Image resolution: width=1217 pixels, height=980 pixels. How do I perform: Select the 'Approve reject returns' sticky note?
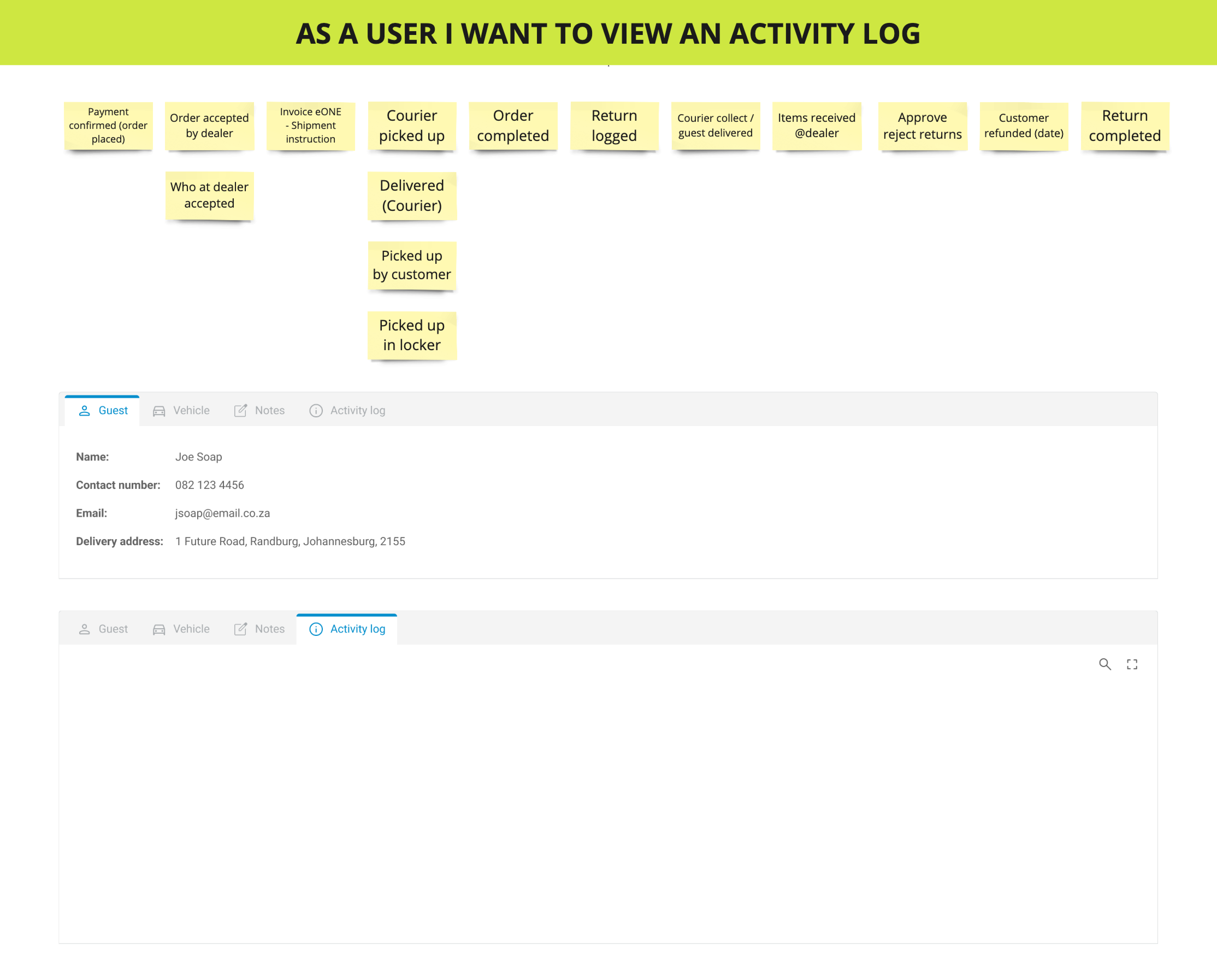pyautogui.click(x=922, y=125)
